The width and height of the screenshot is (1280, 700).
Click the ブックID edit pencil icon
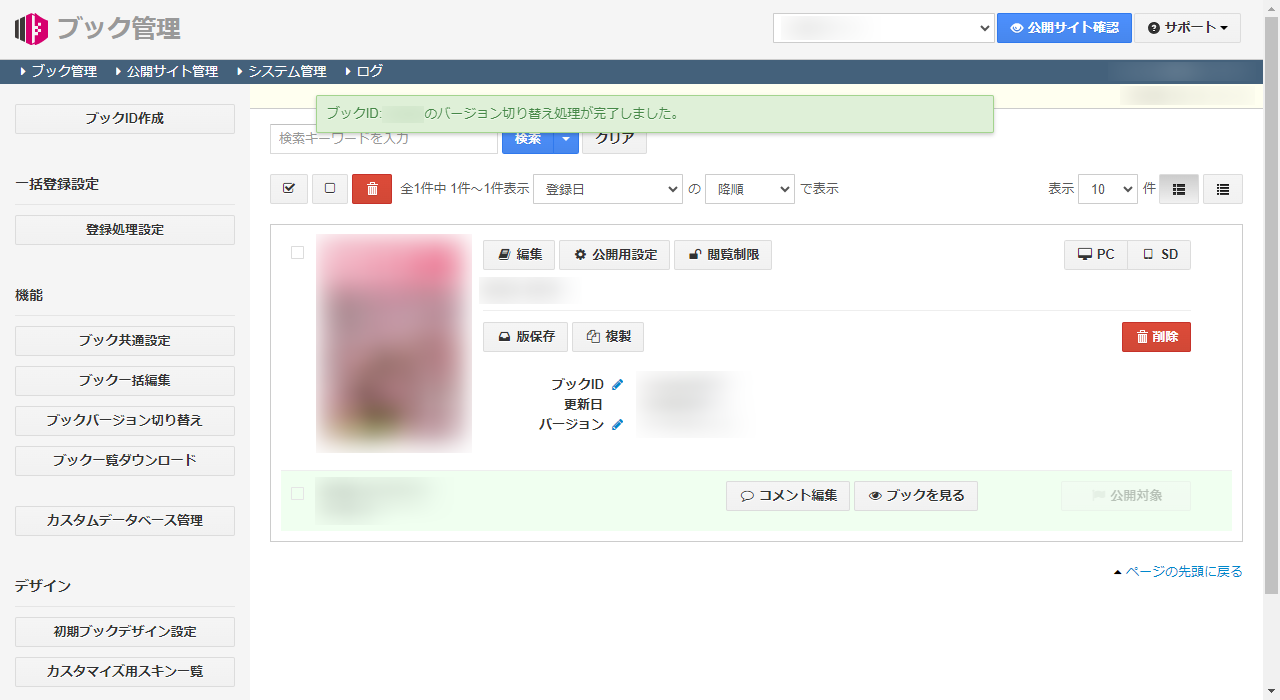(617, 384)
